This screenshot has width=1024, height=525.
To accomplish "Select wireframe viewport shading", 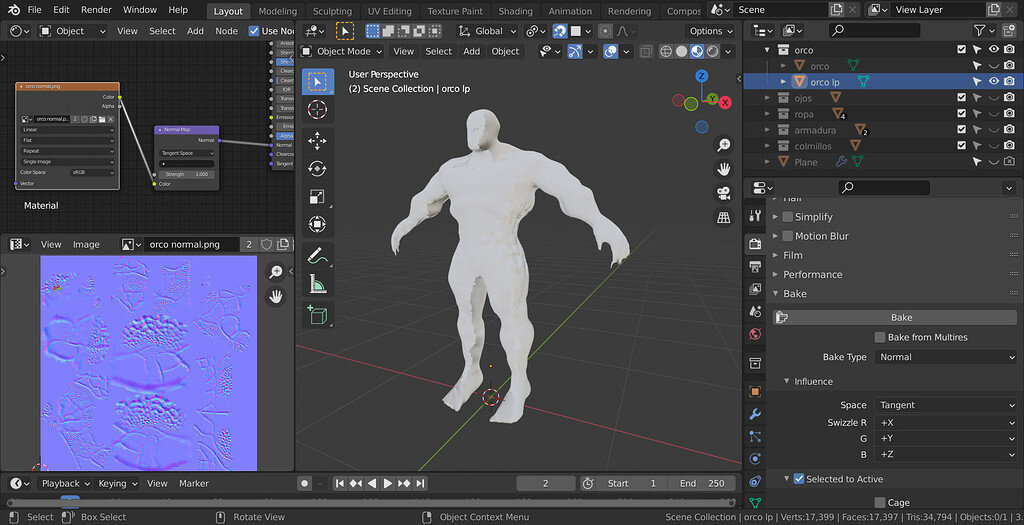I will tap(665, 52).
